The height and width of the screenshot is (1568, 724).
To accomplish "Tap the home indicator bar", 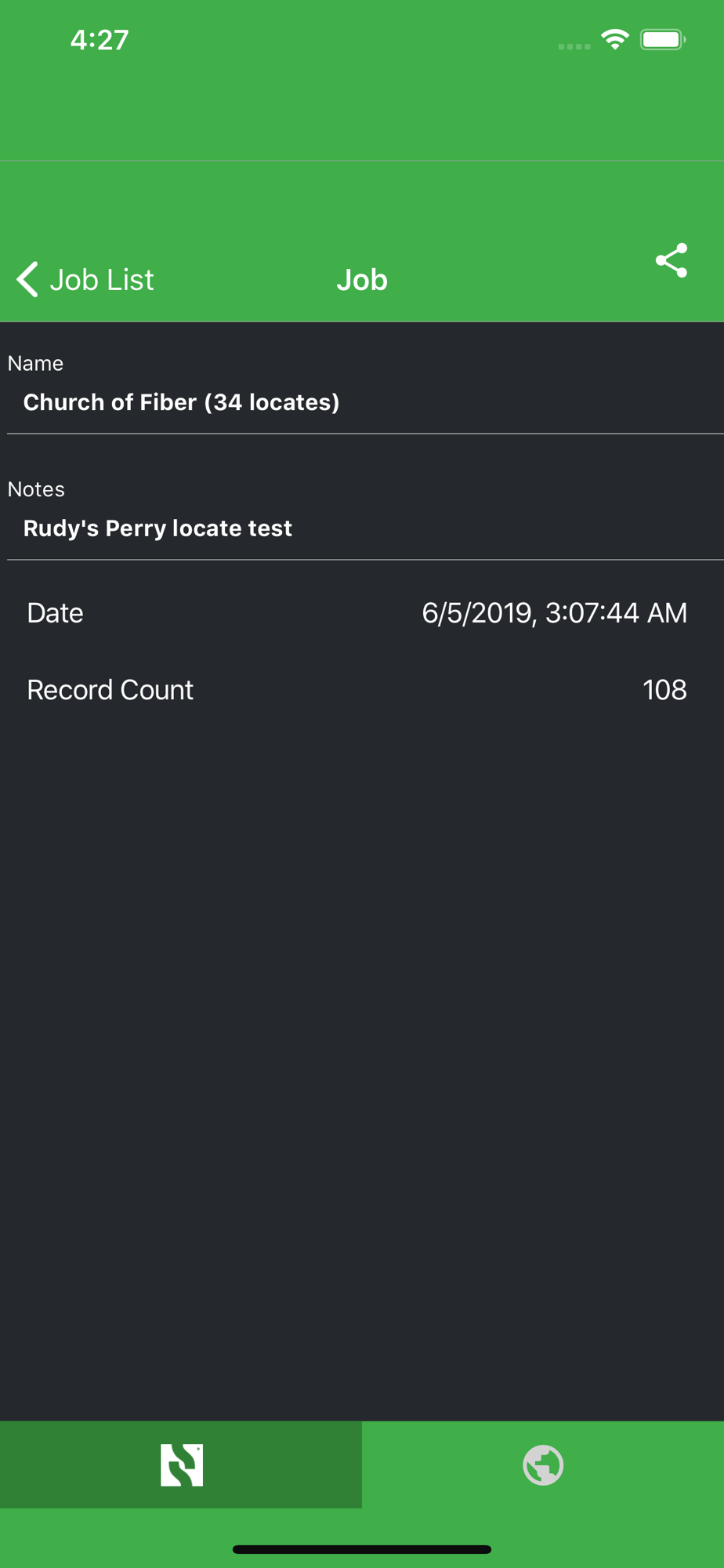I will (x=362, y=1549).
